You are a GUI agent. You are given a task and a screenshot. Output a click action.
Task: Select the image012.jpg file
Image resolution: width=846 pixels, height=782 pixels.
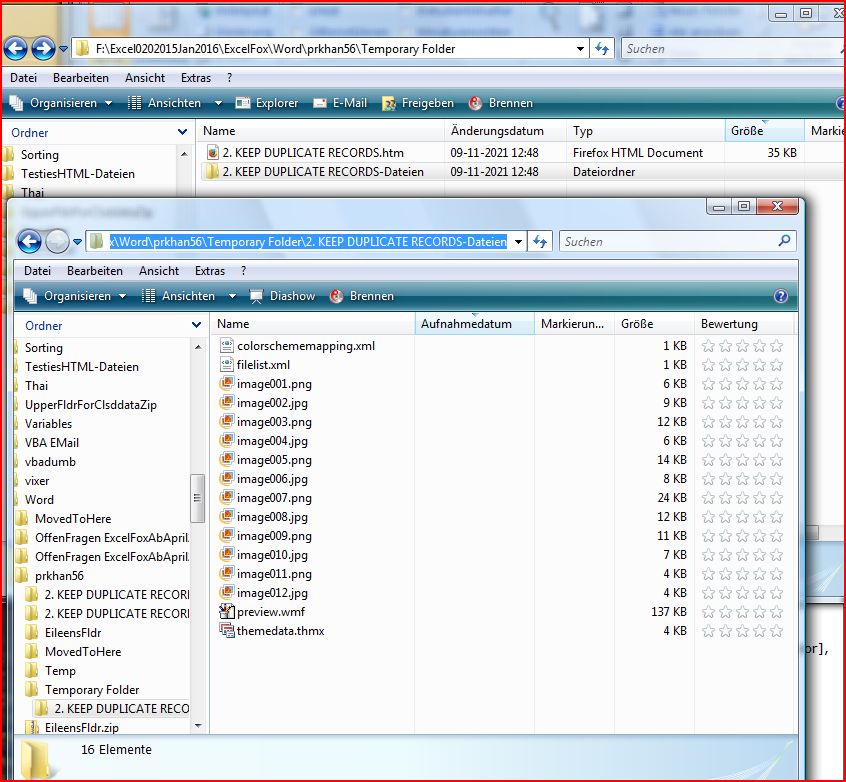272,593
